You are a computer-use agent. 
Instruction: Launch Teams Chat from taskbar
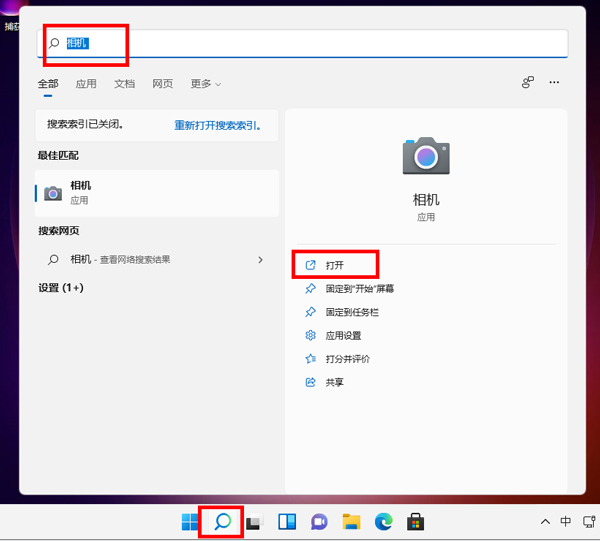pyautogui.click(x=319, y=521)
